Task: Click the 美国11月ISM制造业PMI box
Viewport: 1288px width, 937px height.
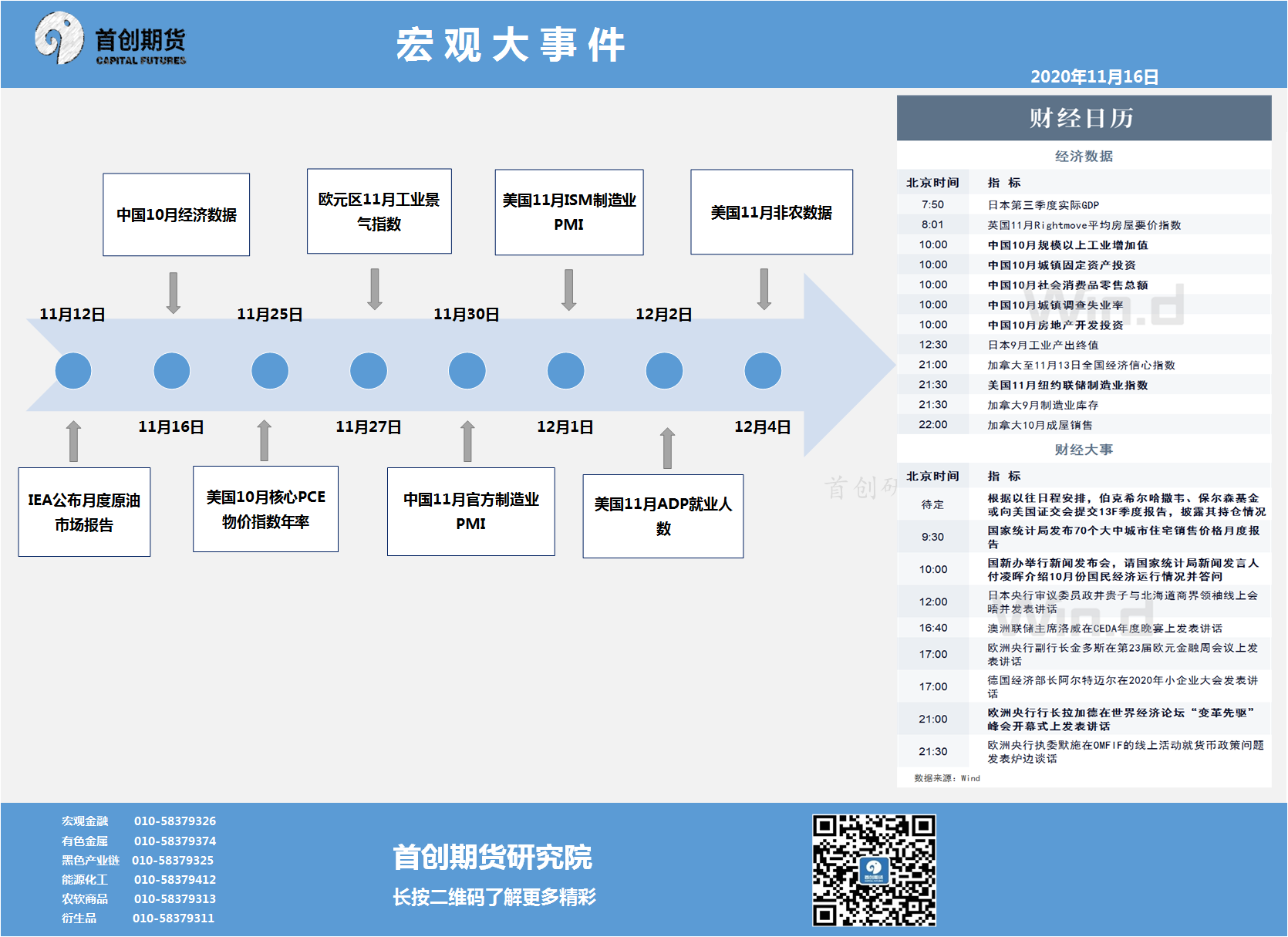Action: pos(569,212)
